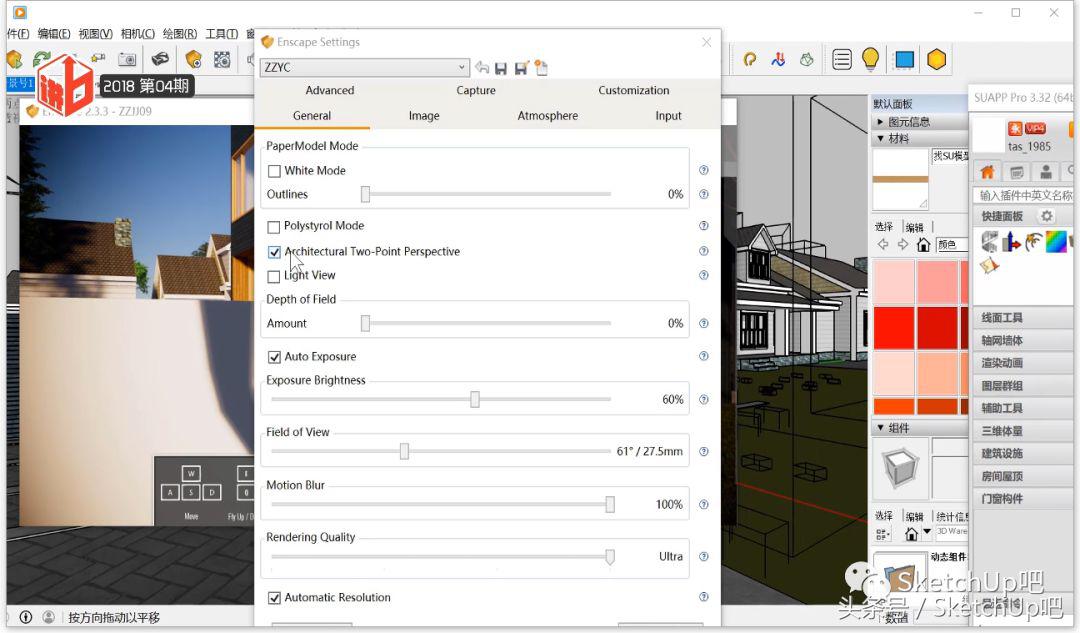Click the Field of View slider handle
The image size is (1080, 633).
point(404,452)
